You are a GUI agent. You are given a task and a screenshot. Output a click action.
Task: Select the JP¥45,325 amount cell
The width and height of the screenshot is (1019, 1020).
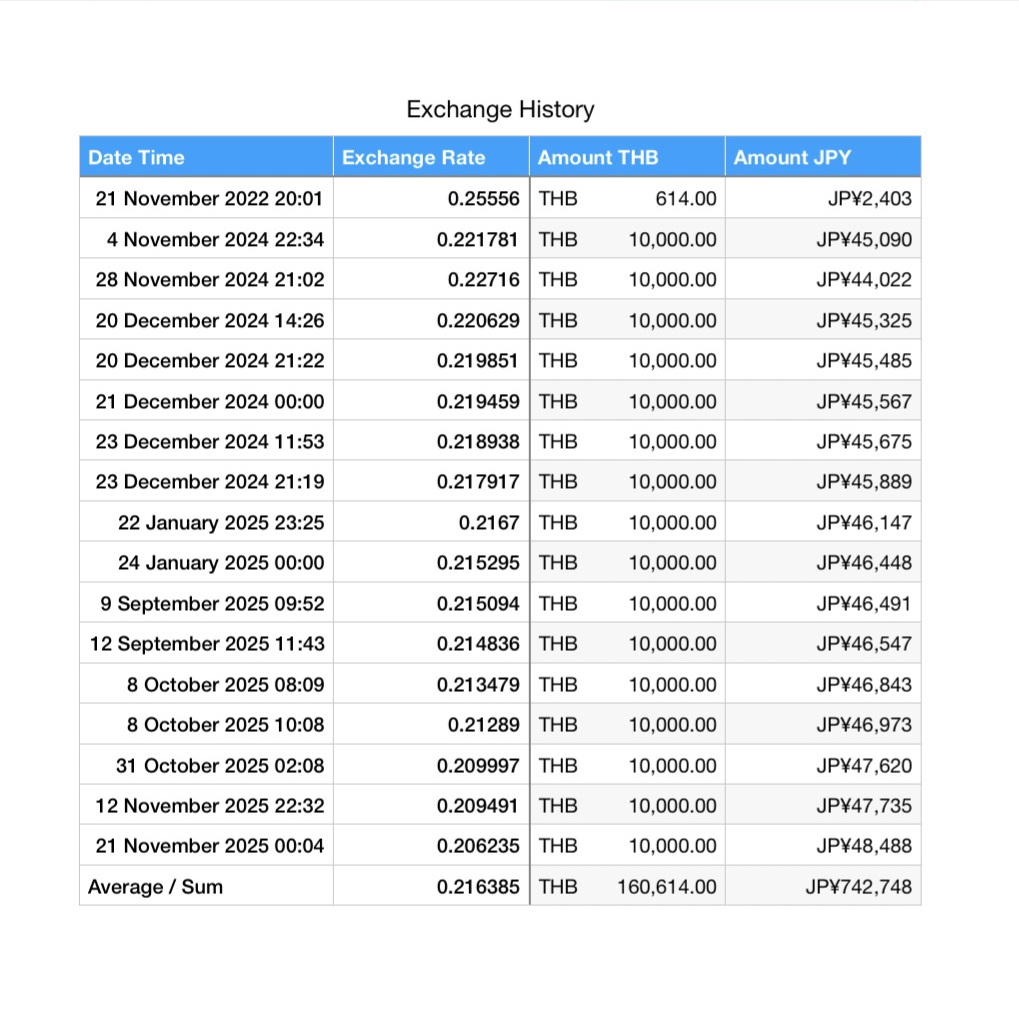[823, 320]
